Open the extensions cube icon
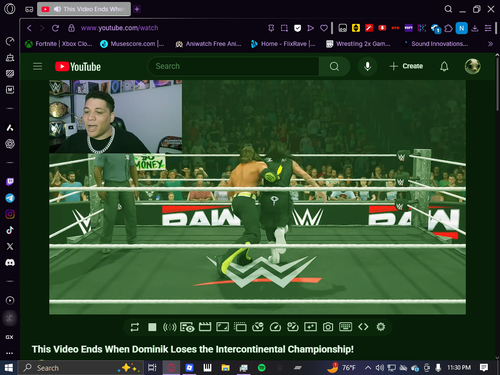The image size is (500, 375). tap(448, 28)
